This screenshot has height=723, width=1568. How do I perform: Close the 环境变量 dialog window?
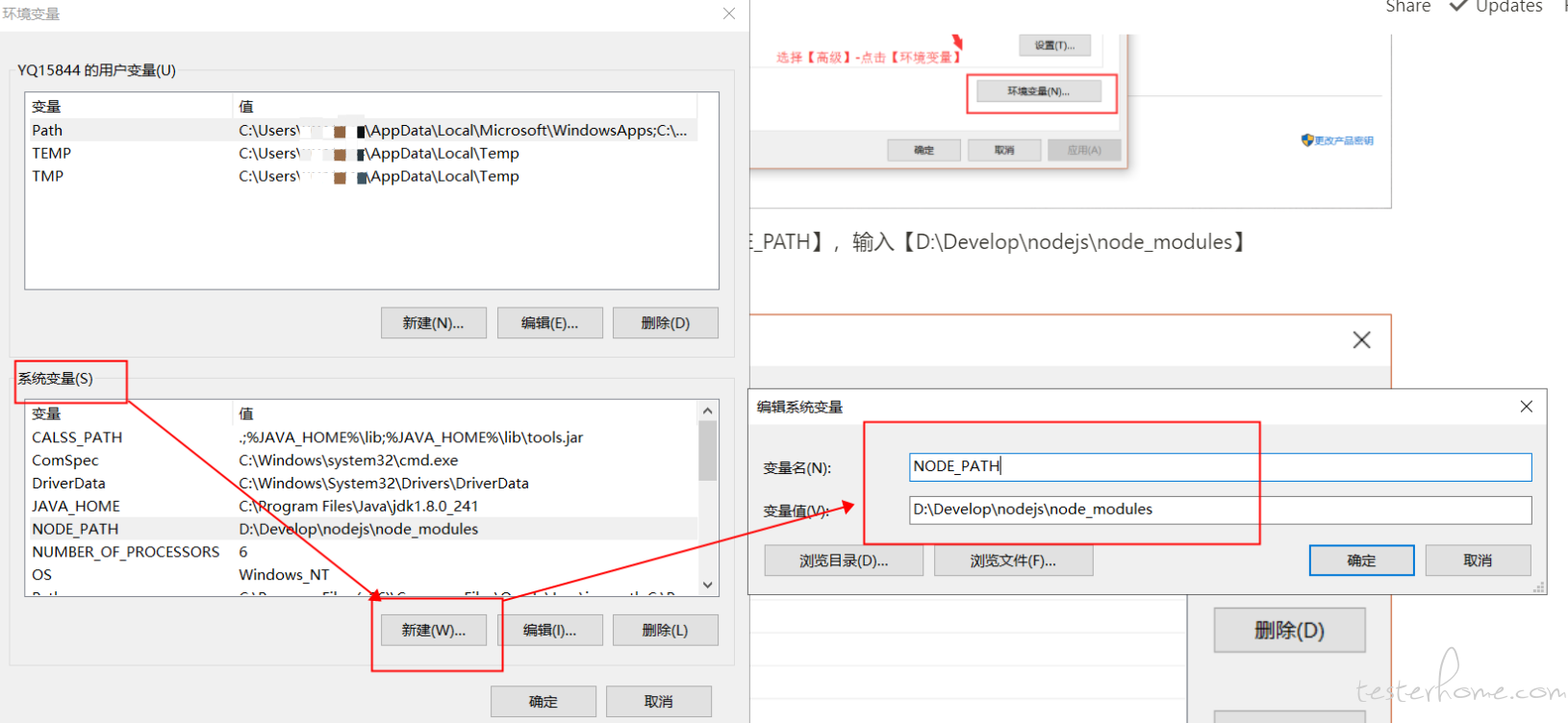click(x=729, y=13)
